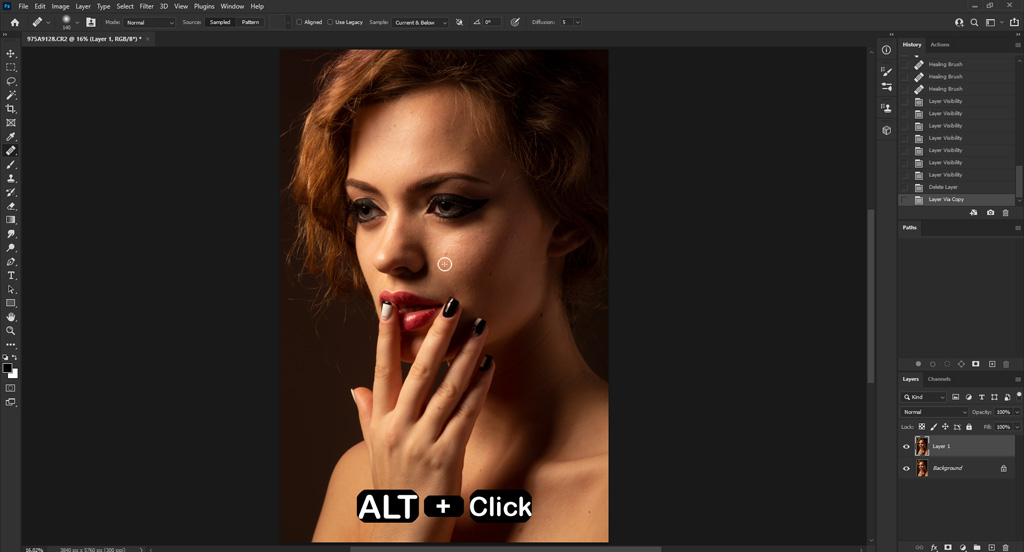
Task: Open the tool preset picker arrow
Action: [x=48, y=22]
